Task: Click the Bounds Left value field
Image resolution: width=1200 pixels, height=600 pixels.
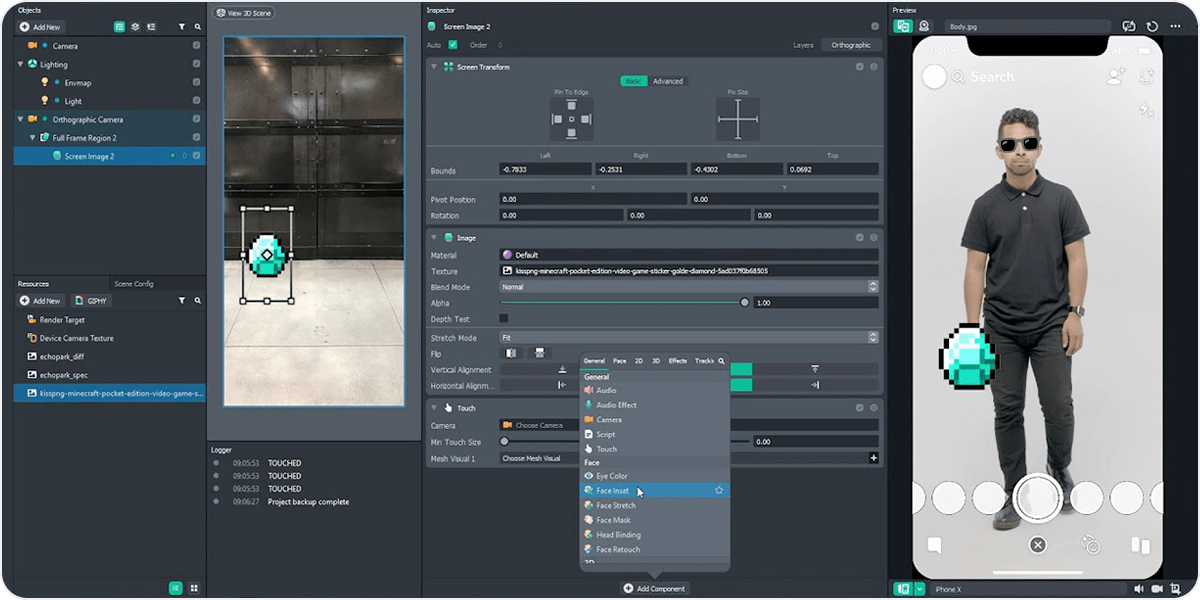Action: pyautogui.click(x=545, y=170)
